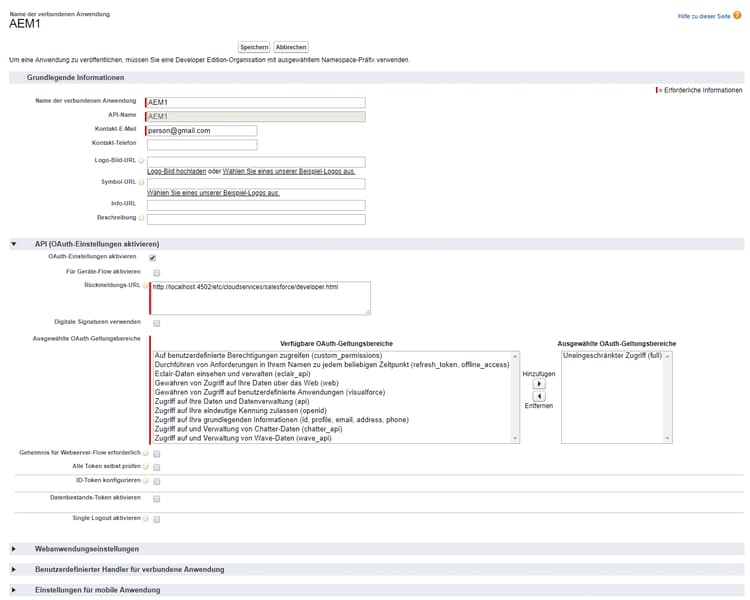
Task: Check ID-Token konfigurieren
Action: [x=156, y=481]
